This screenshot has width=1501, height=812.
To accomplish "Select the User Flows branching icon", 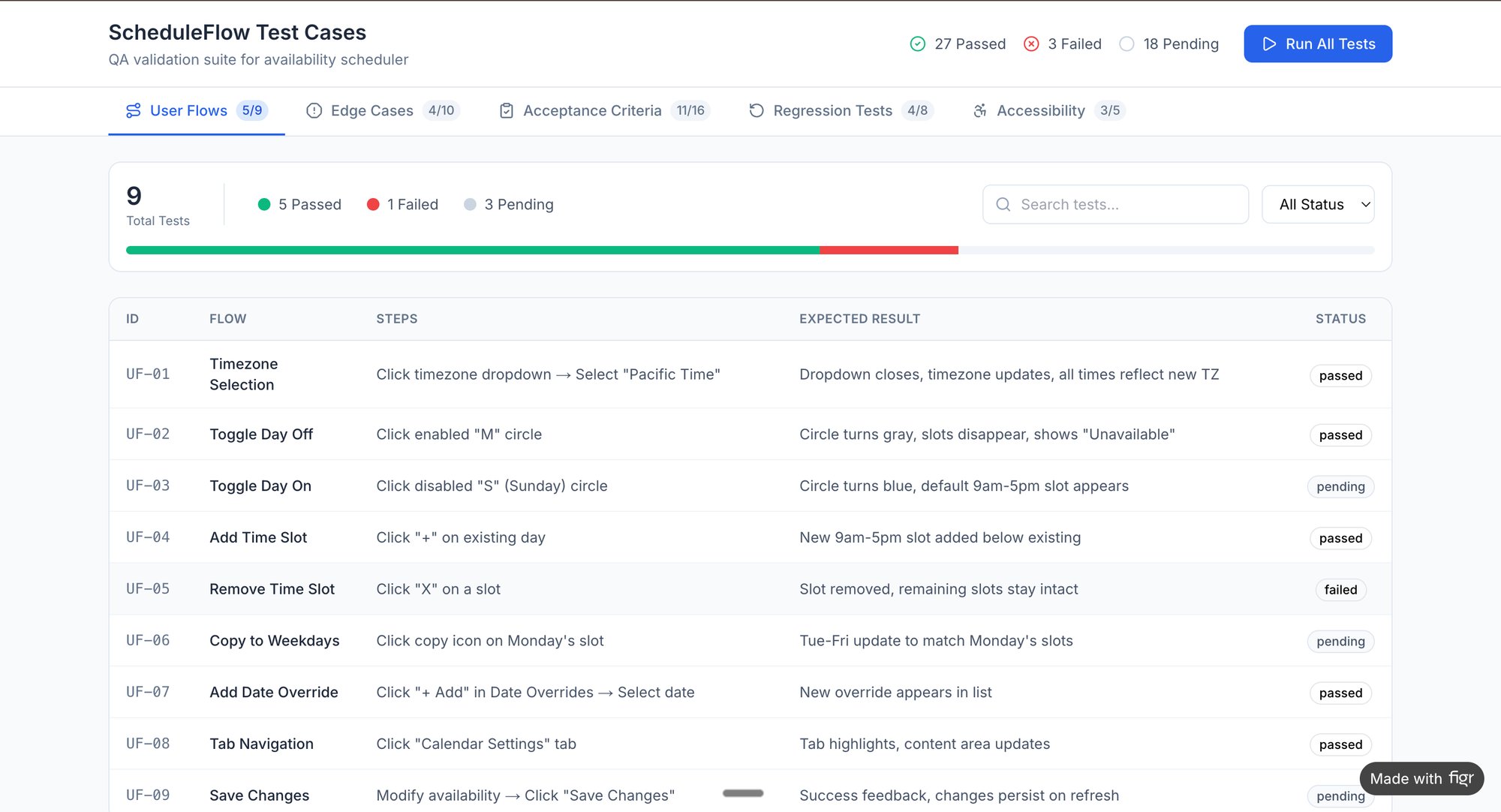I will (x=133, y=110).
